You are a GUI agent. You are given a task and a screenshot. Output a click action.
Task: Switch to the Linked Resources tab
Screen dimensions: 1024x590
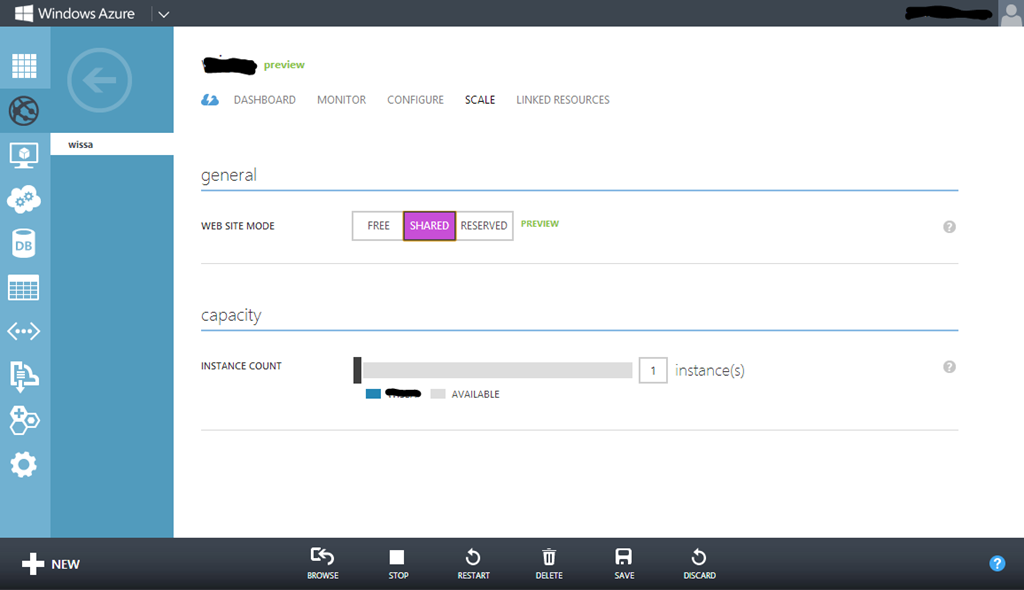click(563, 100)
